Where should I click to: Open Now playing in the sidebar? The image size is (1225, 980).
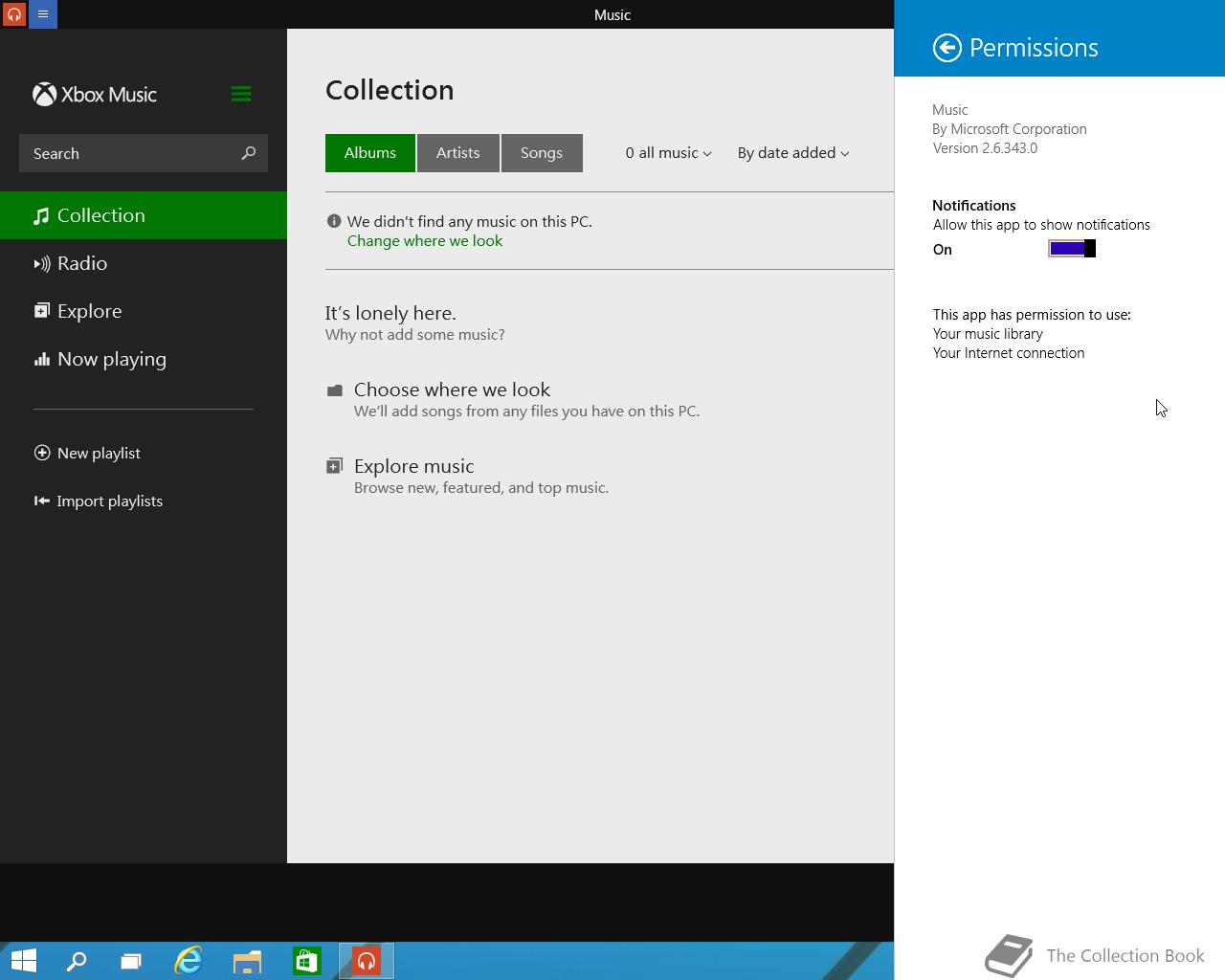point(144,359)
